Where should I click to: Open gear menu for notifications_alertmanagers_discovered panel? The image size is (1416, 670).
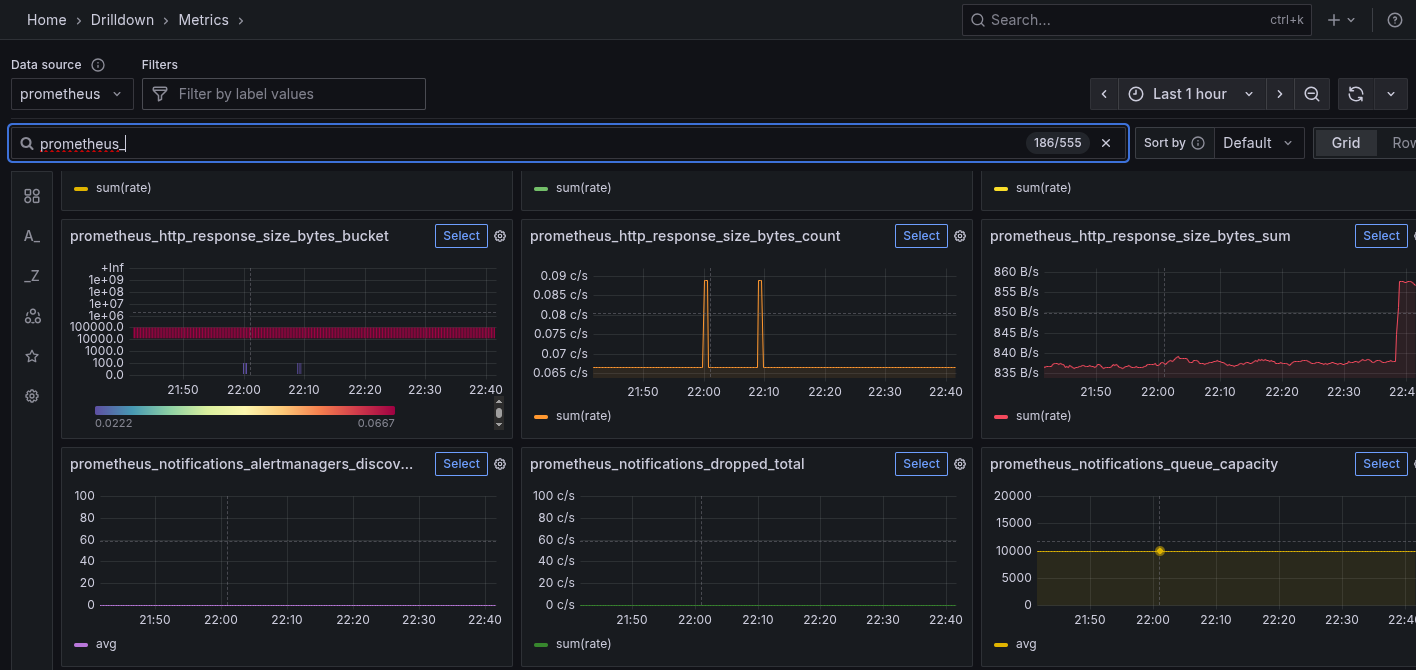[500, 464]
